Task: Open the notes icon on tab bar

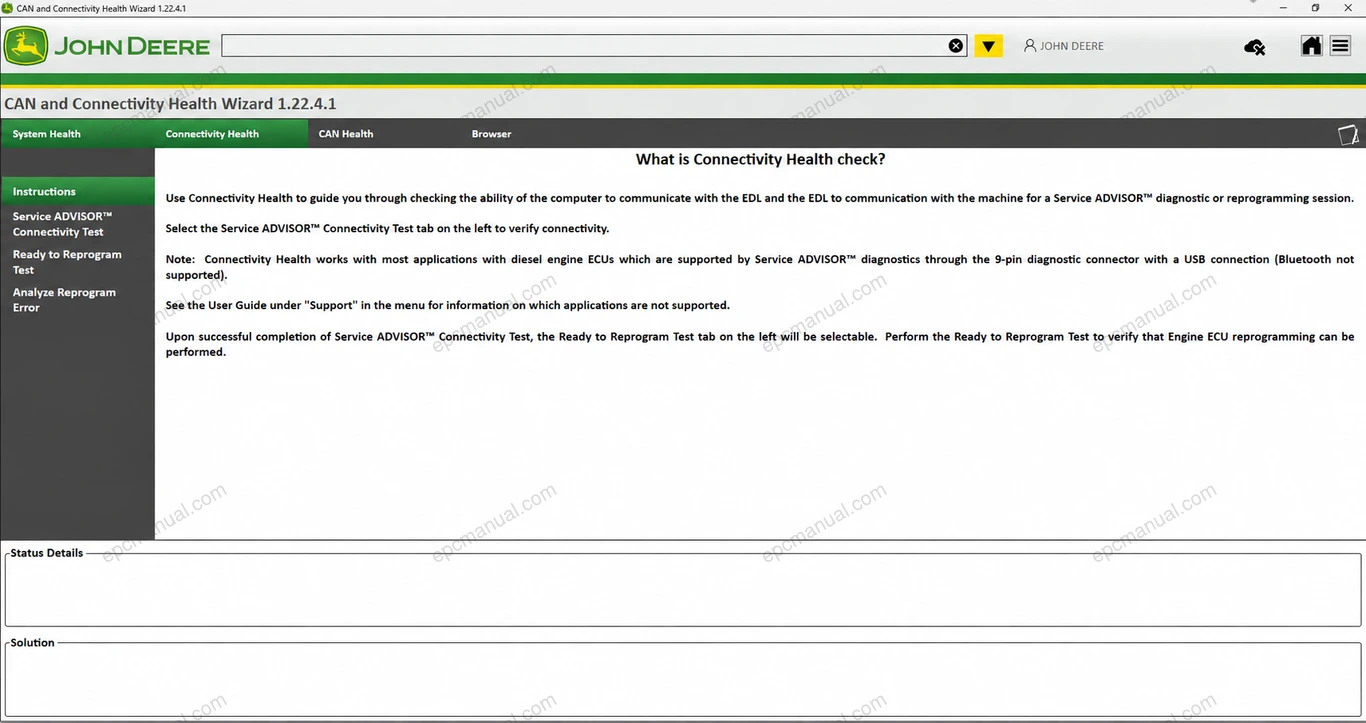Action: (x=1348, y=135)
